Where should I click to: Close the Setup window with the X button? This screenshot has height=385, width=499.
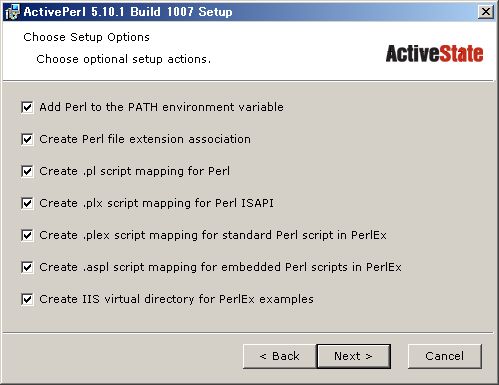pos(486,12)
